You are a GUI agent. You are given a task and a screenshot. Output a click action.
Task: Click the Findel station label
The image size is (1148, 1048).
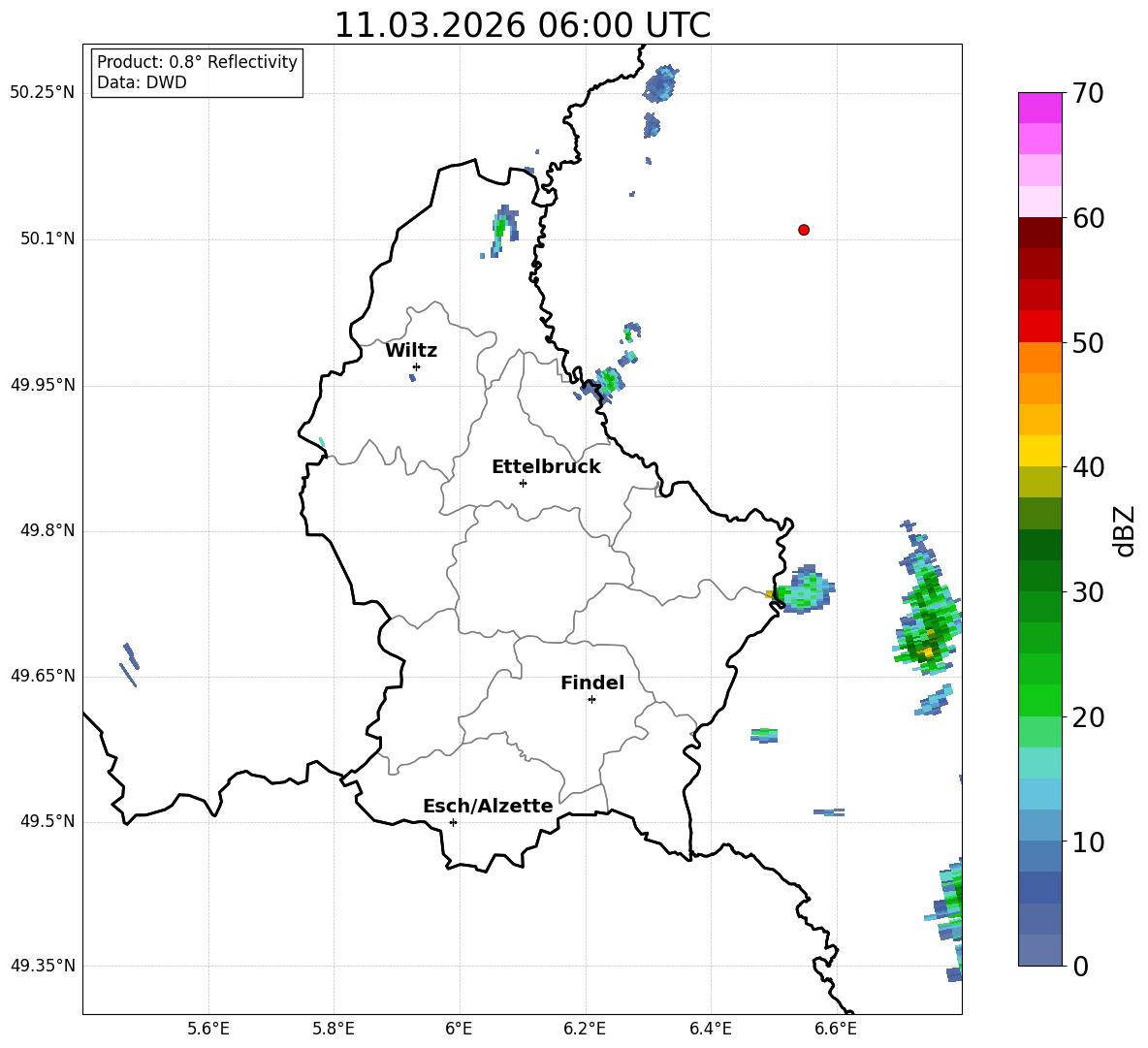(x=592, y=683)
